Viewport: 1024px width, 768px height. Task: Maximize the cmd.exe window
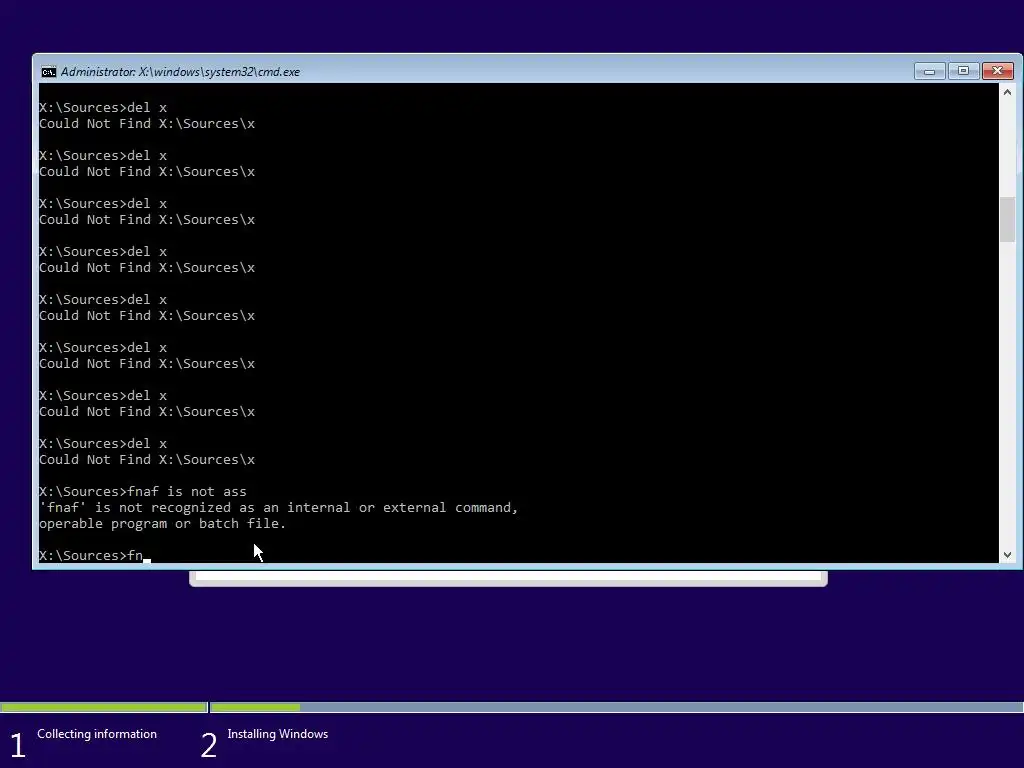(x=963, y=71)
